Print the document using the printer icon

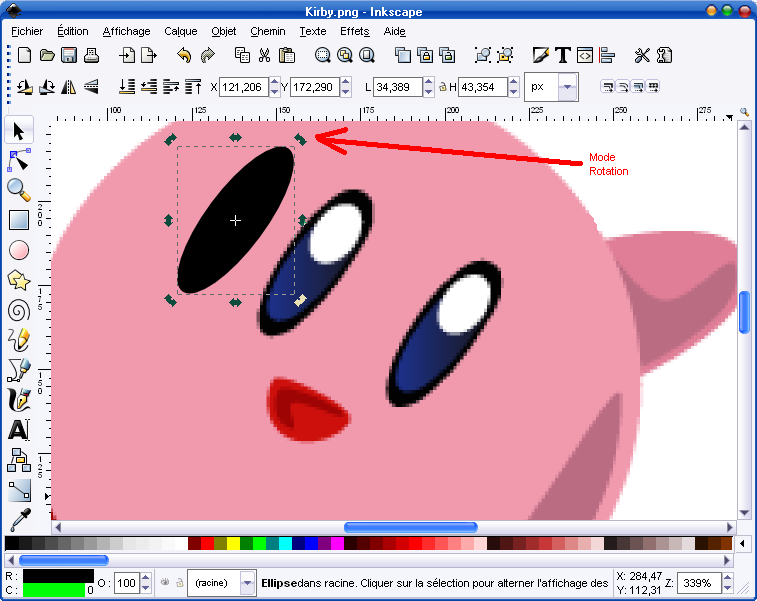[x=91, y=56]
